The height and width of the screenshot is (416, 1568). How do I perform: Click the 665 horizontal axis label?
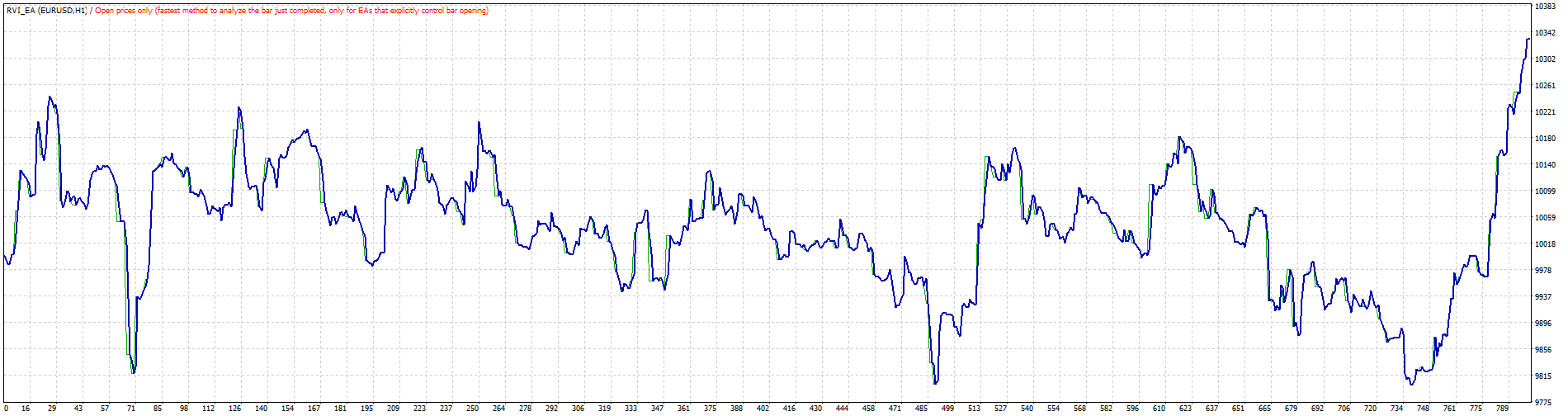tap(1264, 409)
